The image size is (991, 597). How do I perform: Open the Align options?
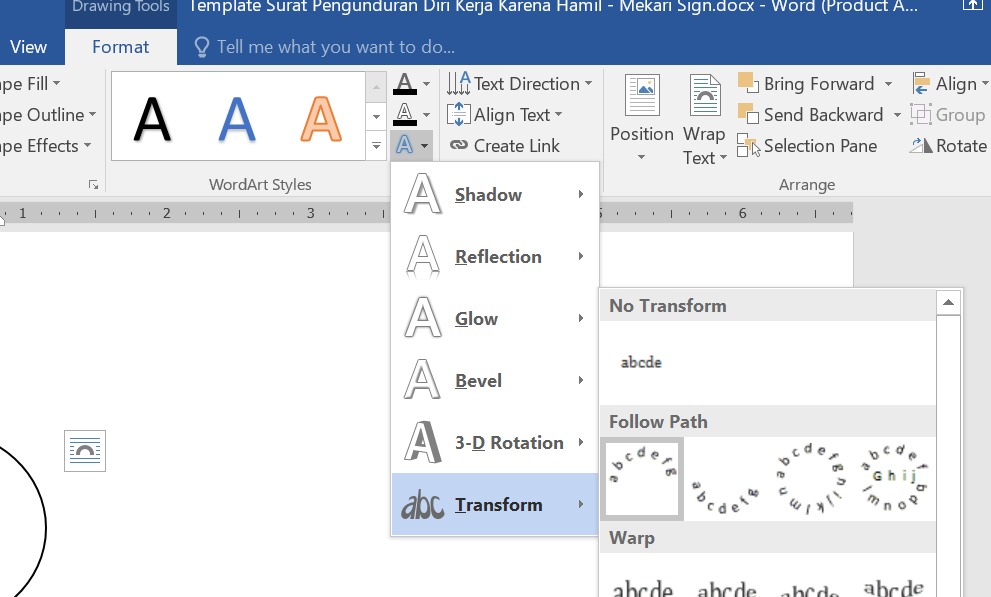click(949, 83)
